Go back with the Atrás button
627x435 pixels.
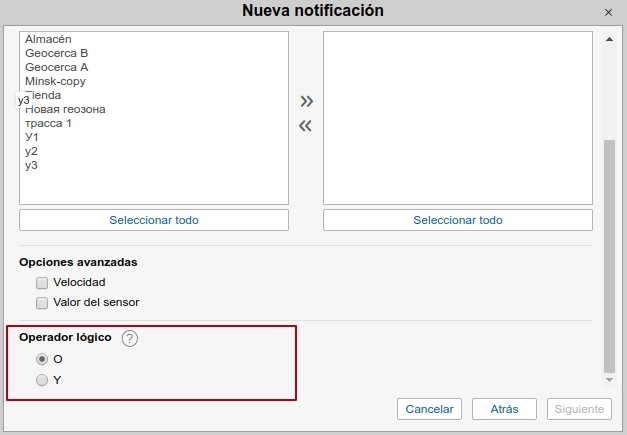tap(504, 409)
